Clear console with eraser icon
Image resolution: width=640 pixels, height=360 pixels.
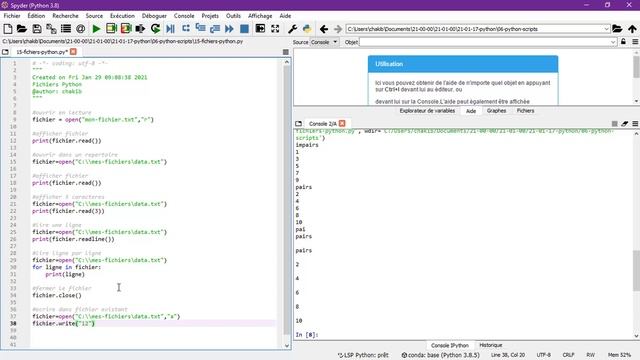pyautogui.click(x=625, y=124)
